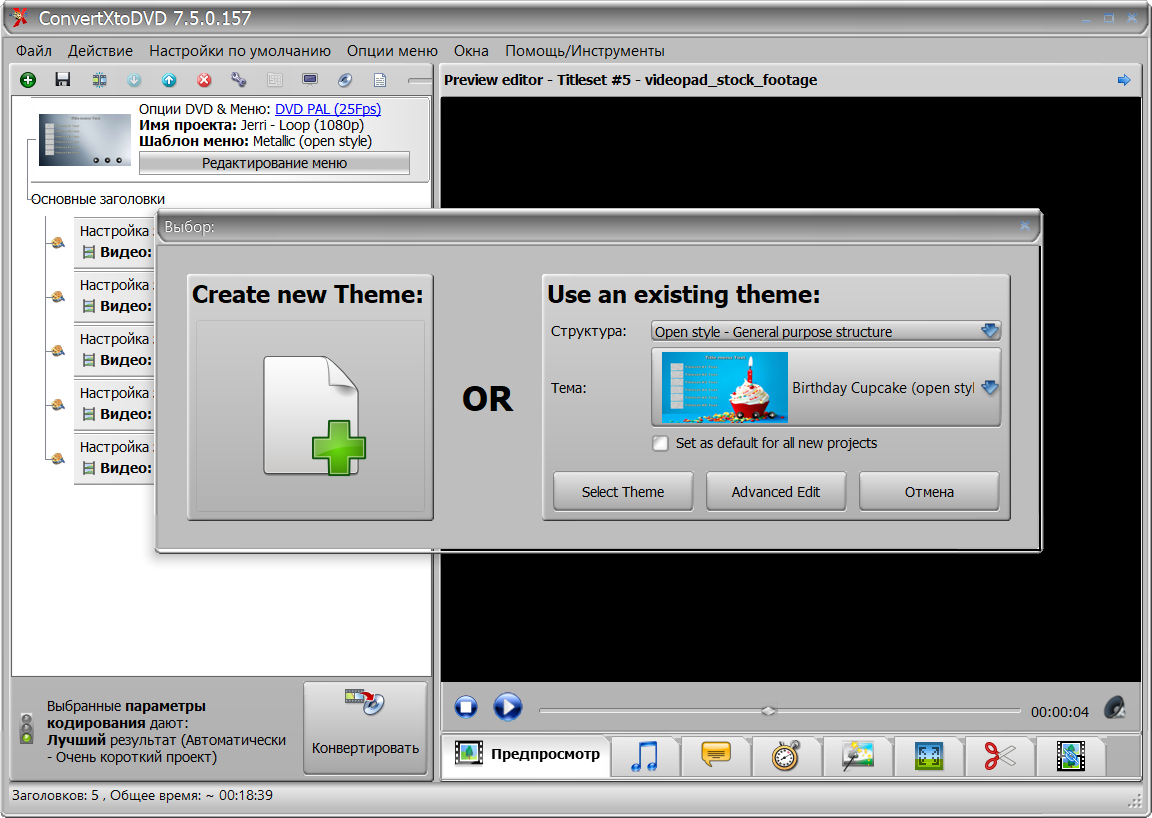Click the Advanced Edit button

[x=776, y=492]
